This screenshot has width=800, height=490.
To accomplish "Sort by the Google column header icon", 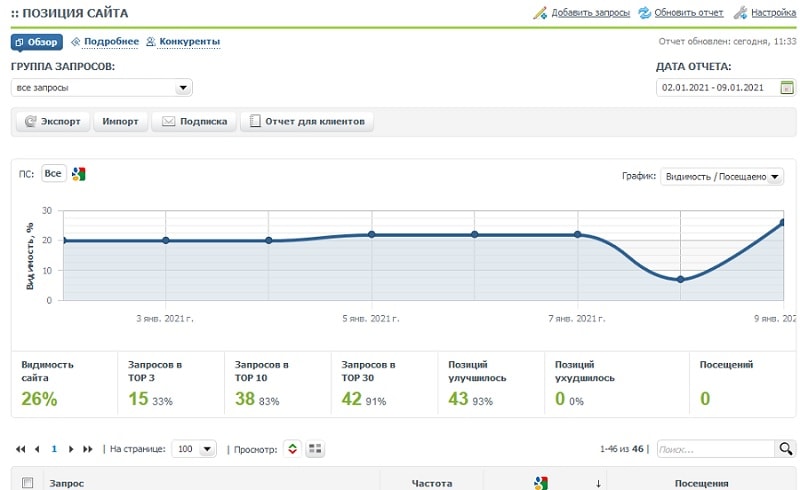I will [541, 483].
